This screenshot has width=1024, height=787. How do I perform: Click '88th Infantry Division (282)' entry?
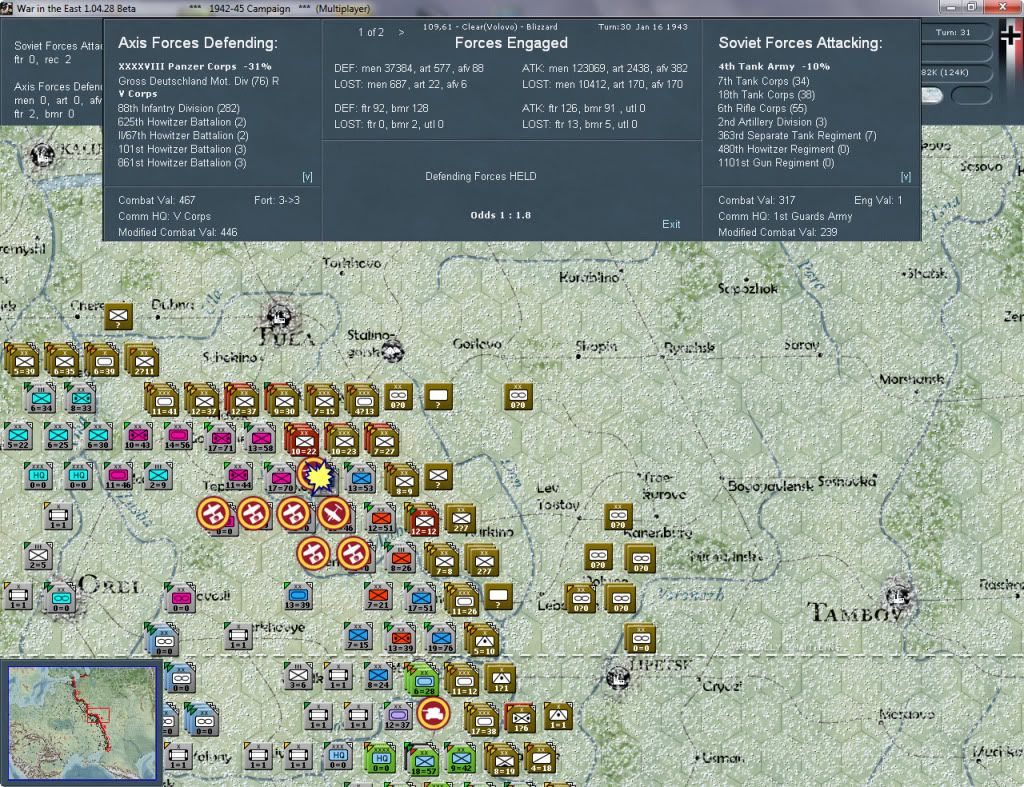click(178, 108)
